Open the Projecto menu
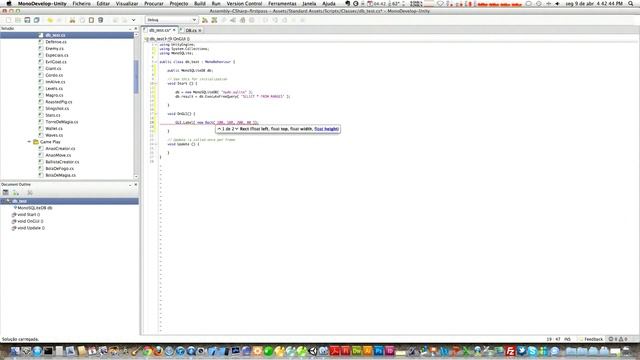This screenshot has height=360, width=640. point(179,3)
